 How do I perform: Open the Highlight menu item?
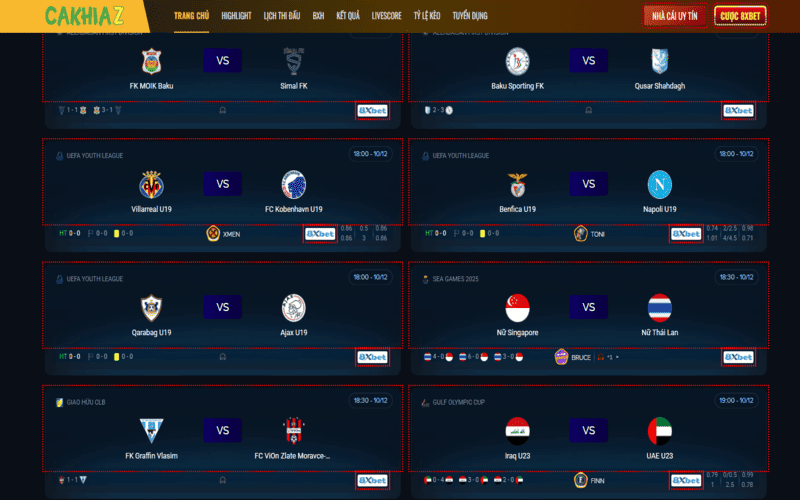[236, 16]
